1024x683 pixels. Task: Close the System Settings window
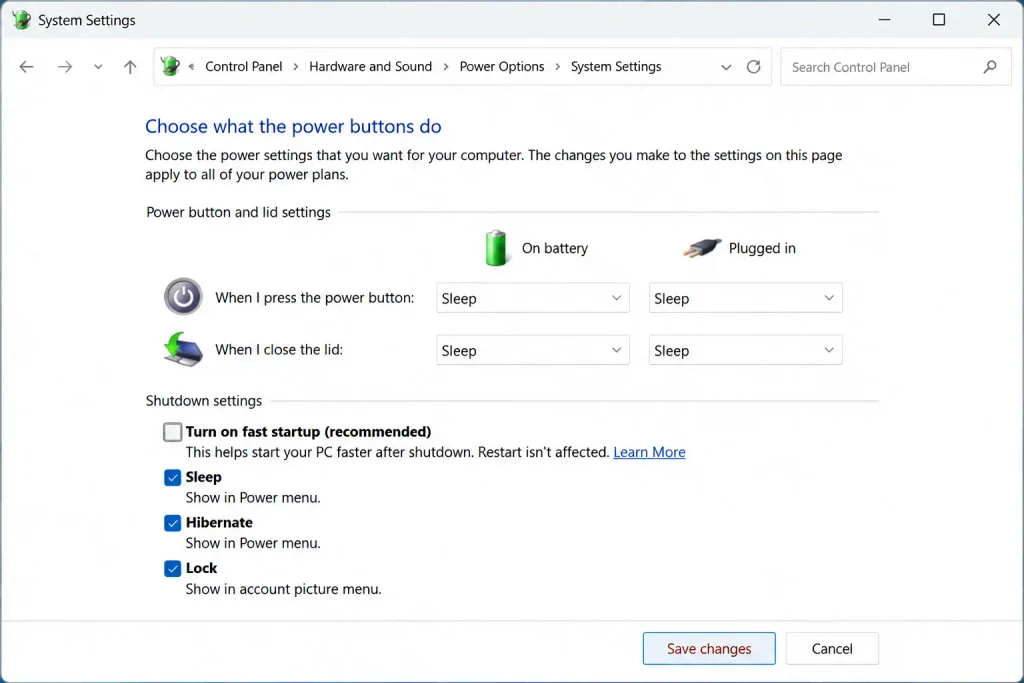tap(993, 20)
